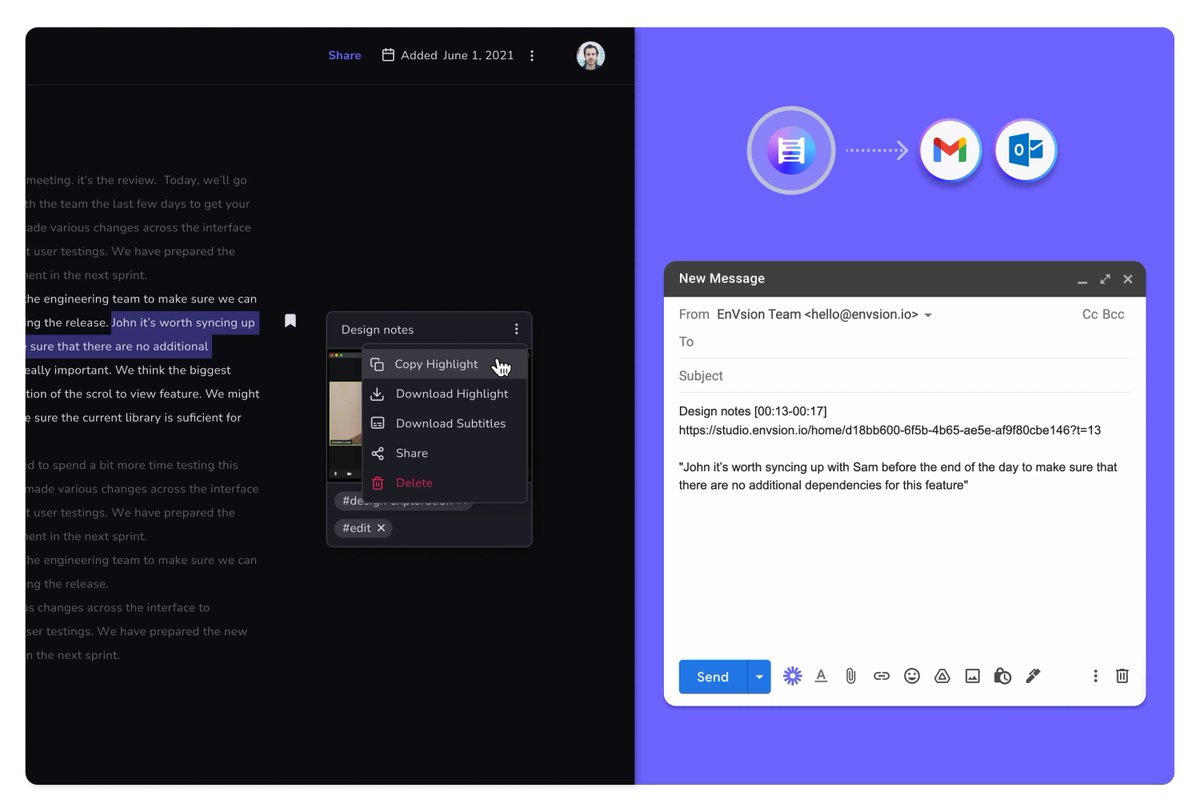The width and height of the screenshot is (1200, 812).
Task: Select Delete in the highlight context menu
Action: (x=444, y=483)
